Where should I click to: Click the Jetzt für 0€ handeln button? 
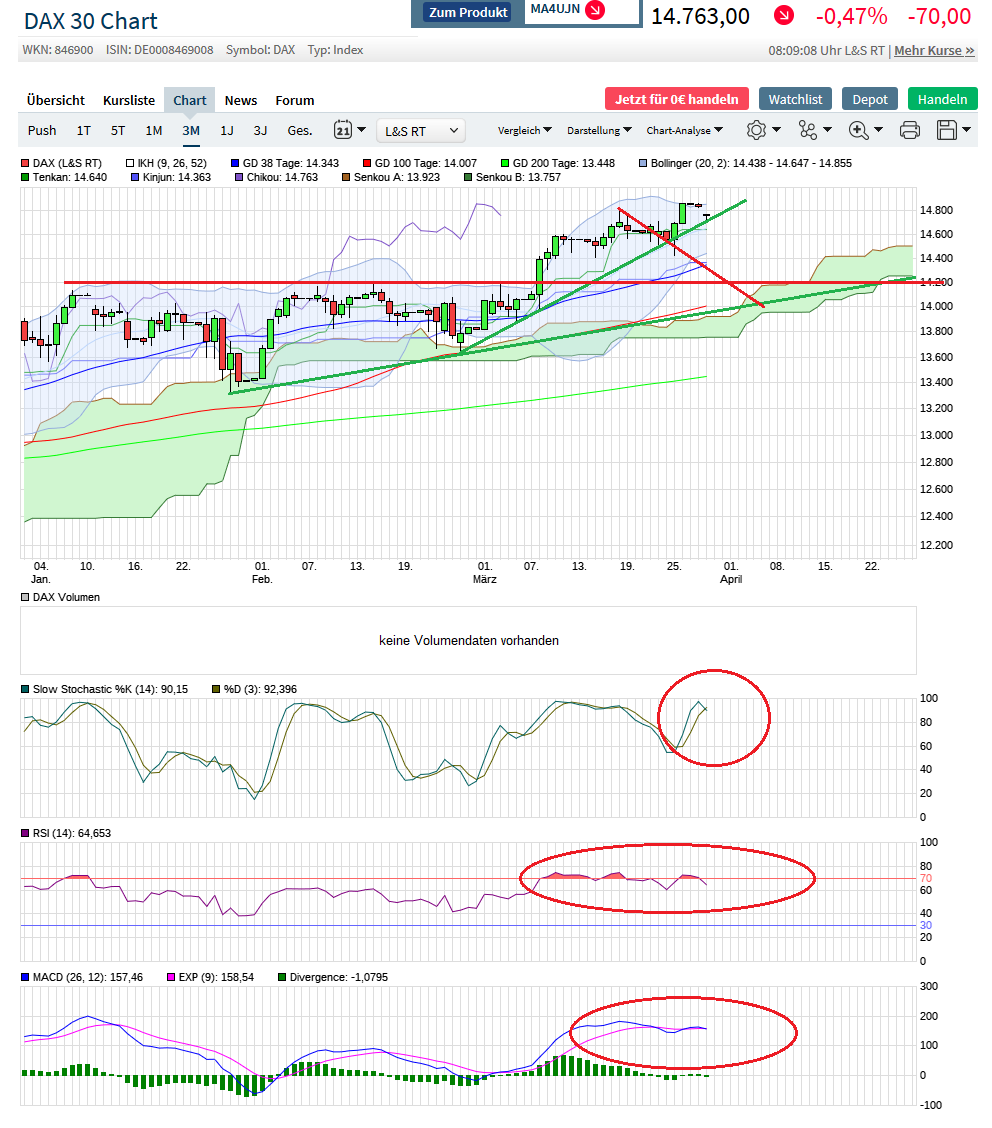676,99
